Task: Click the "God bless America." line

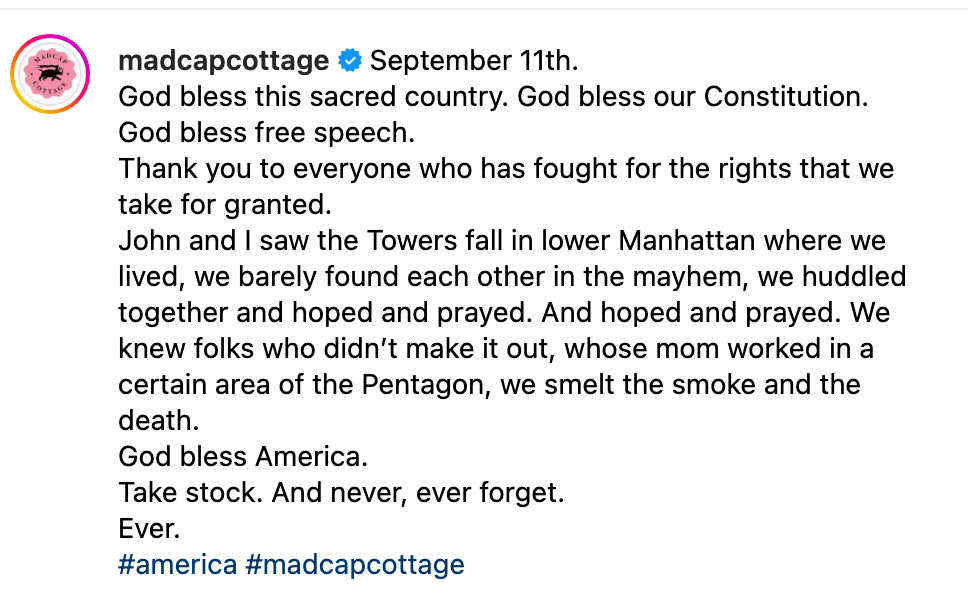Action: [243, 456]
